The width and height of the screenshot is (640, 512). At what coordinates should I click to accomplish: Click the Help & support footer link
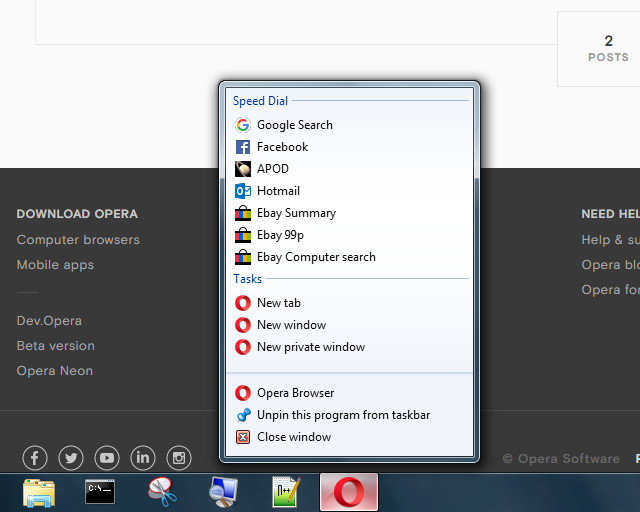[611, 240]
